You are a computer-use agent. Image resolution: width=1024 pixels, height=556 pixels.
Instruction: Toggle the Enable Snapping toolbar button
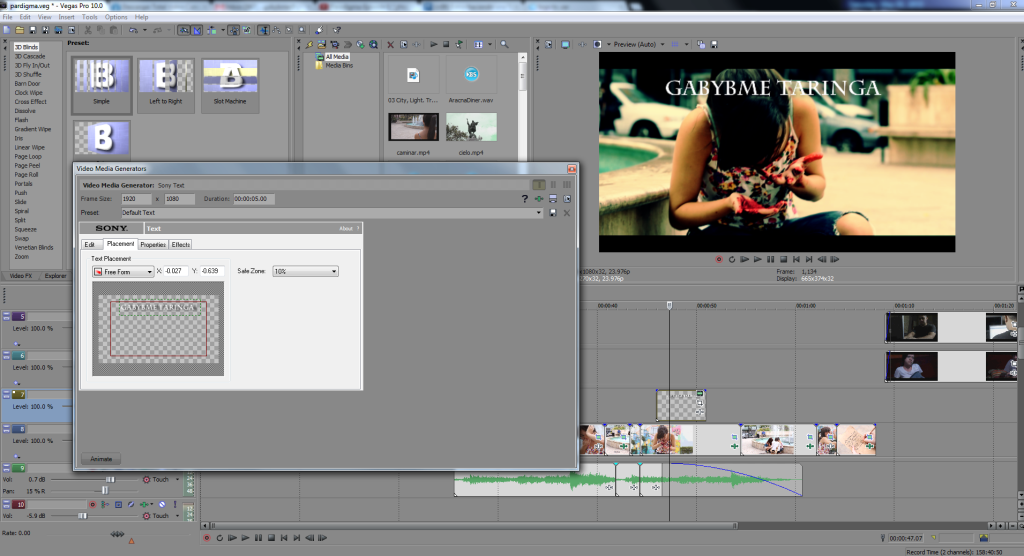click(x=184, y=30)
